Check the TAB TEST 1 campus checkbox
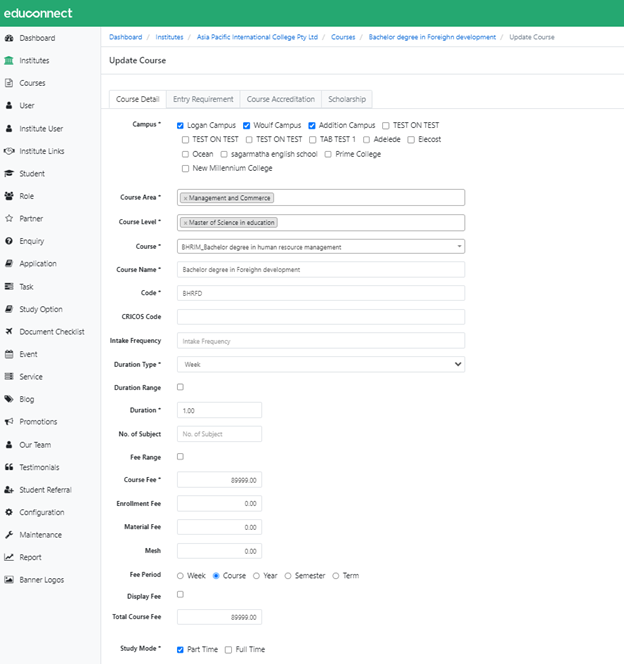 coord(313,140)
